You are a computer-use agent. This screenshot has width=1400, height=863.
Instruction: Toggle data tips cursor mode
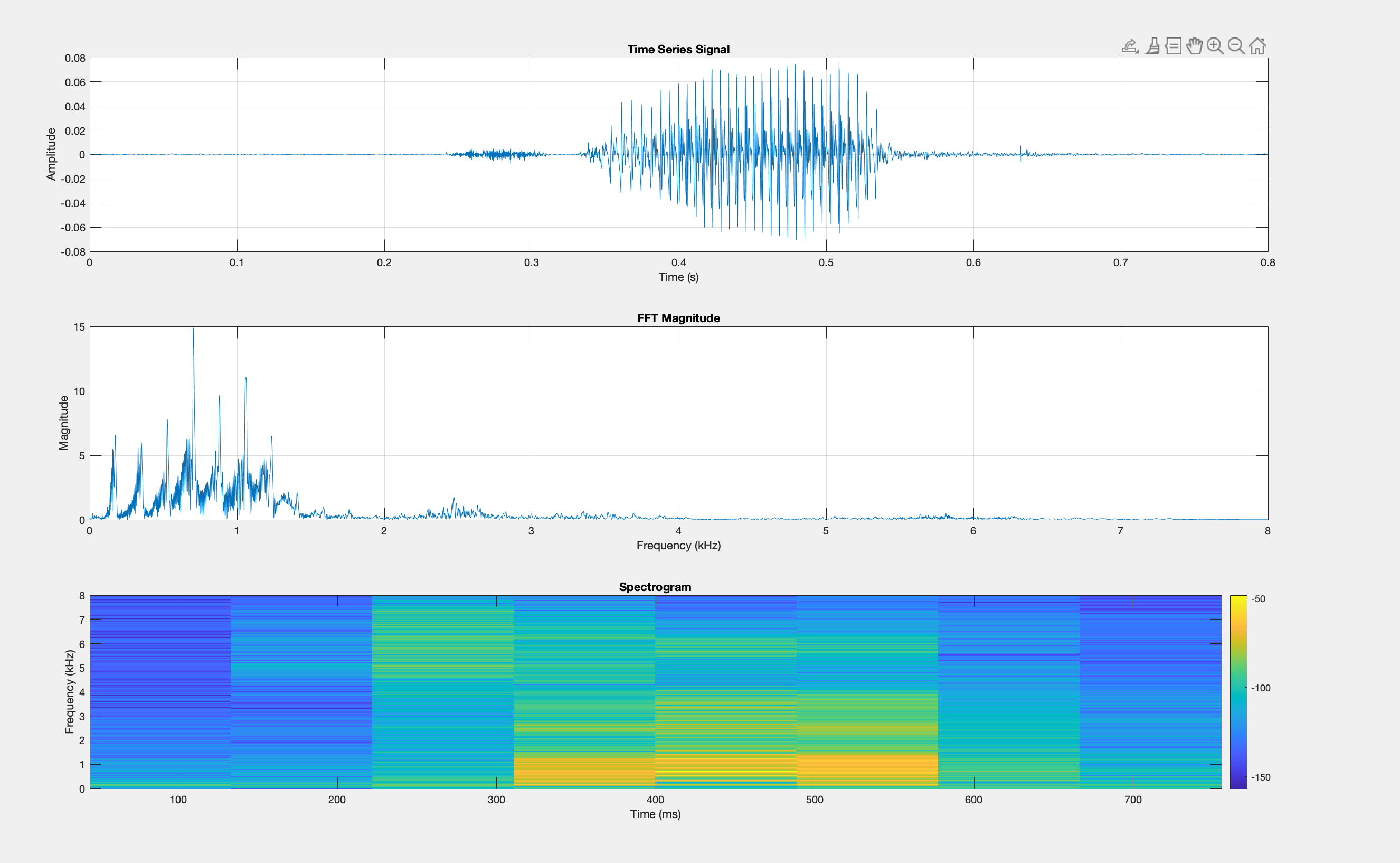point(1174,45)
